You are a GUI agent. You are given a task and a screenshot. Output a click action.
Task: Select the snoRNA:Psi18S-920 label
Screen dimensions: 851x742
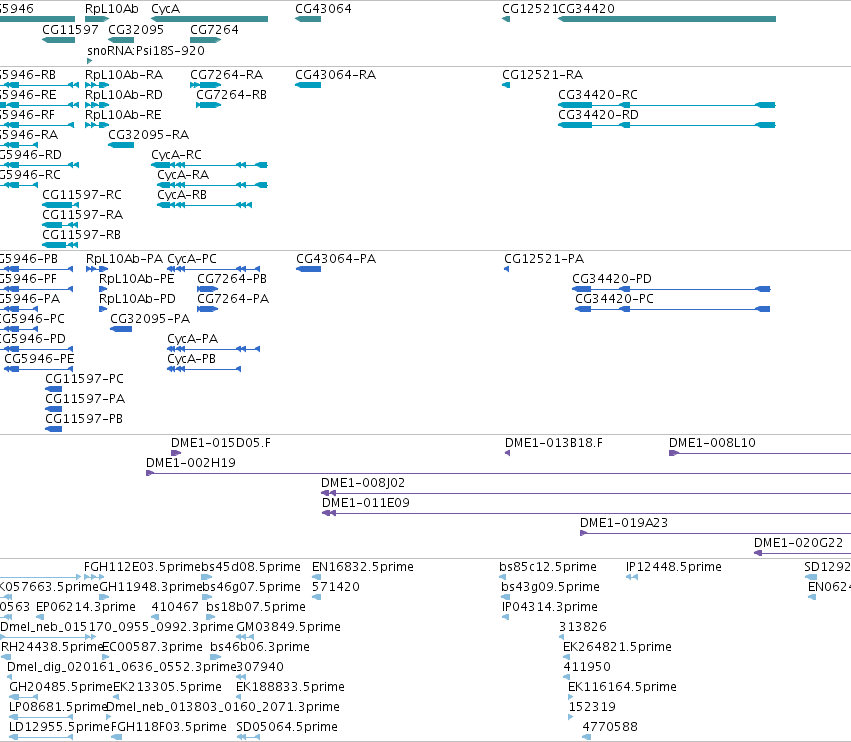click(146, 50)
